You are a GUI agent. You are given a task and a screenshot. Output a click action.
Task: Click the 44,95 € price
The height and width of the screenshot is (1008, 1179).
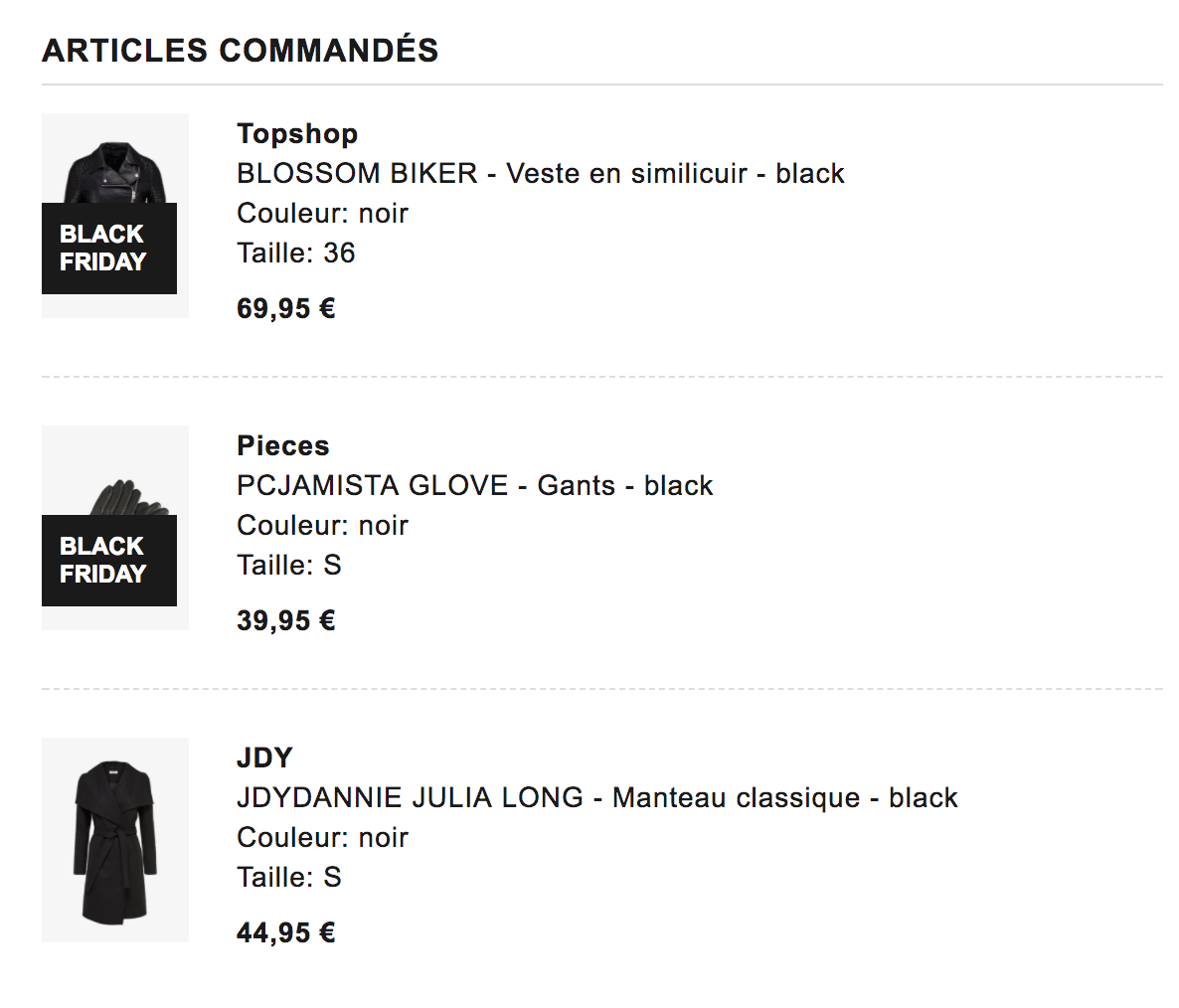[x=286, y=932]
